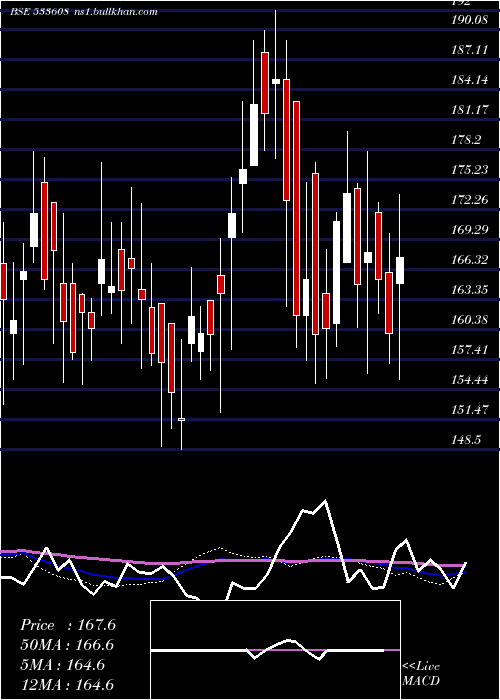Click the 160.38 price axis label
The height and width of the screenshot is (700, 500).
[x=470, y=320]
